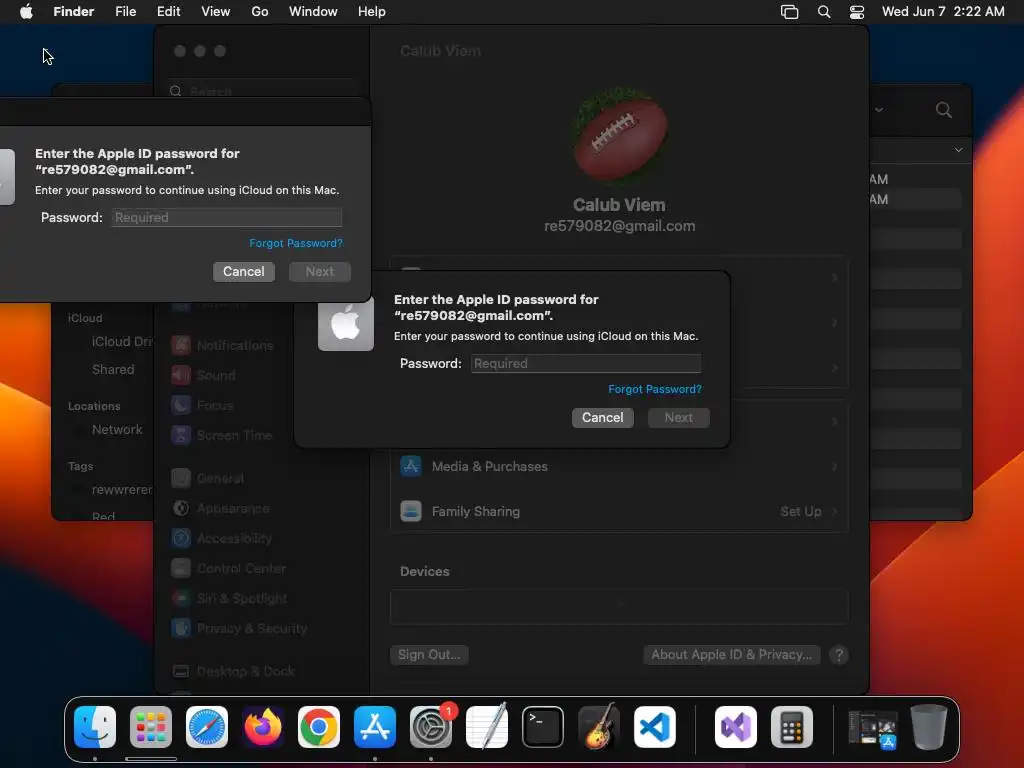The image size is (1024, 768).
Task: Launch Google Chrome from the Dock
Action: click(x=319, y=727)
